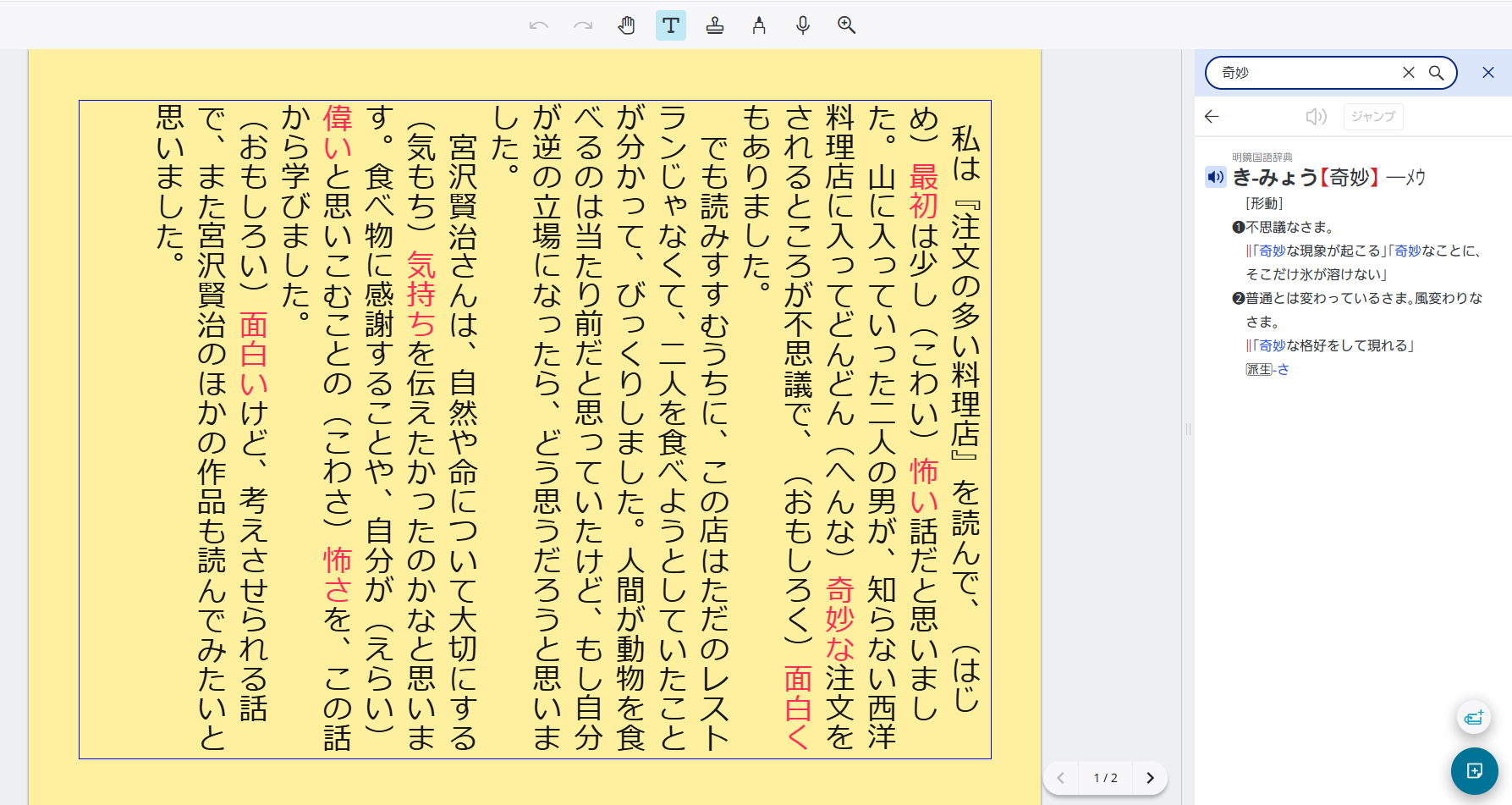
Task: Go to the previous page
Action: click(1061, 778)
